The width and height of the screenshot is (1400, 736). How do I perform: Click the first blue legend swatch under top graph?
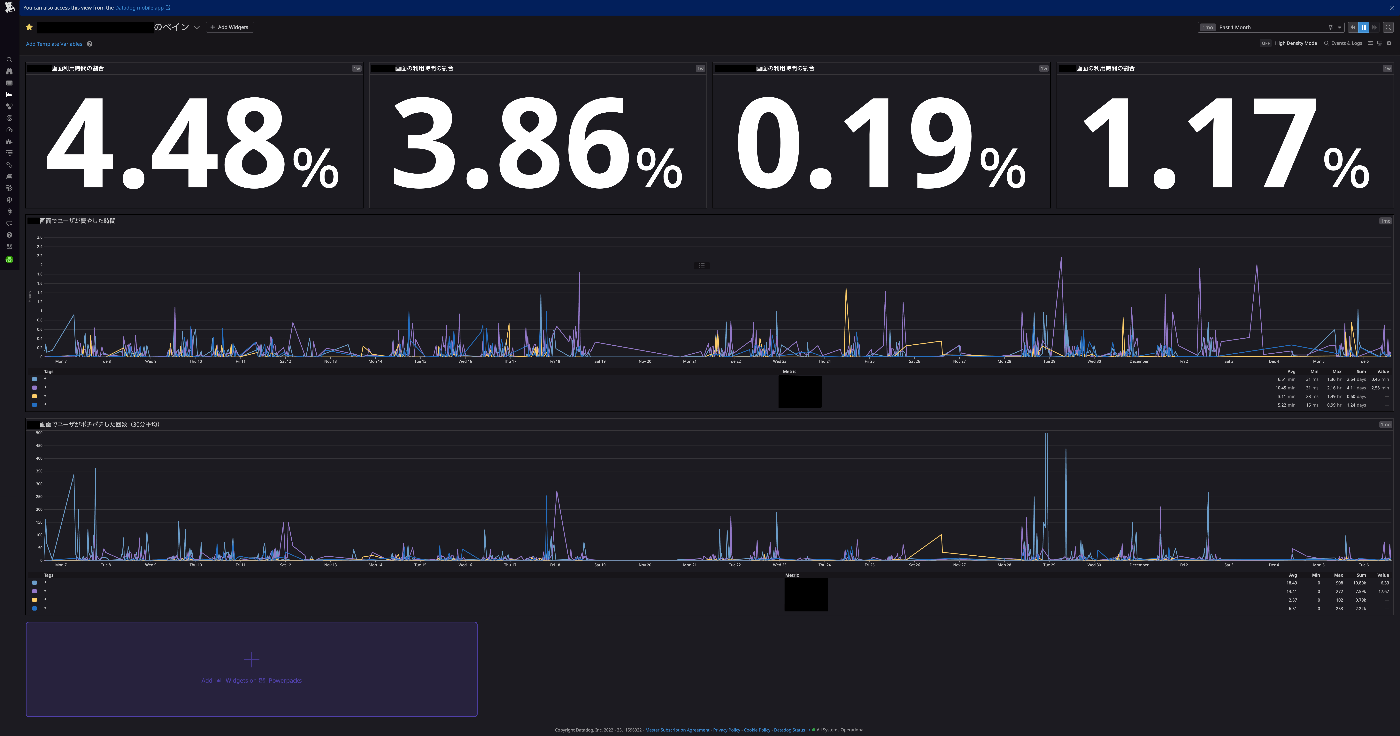[x=35, y=380]
